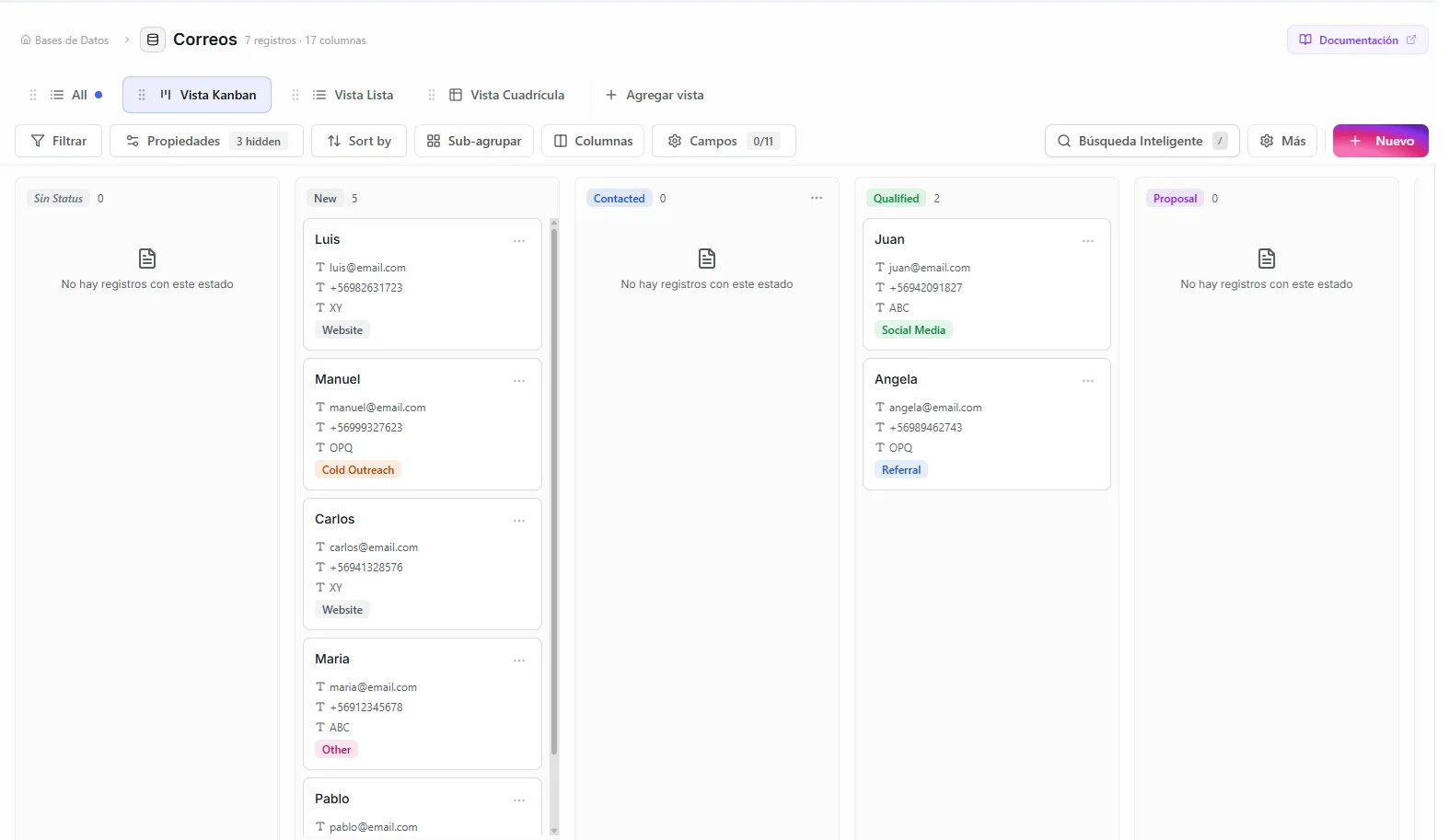Viewport: 1449px width, 840px height.
Task: Open options menu on Pablo card
Action: [x=519, y=800]
